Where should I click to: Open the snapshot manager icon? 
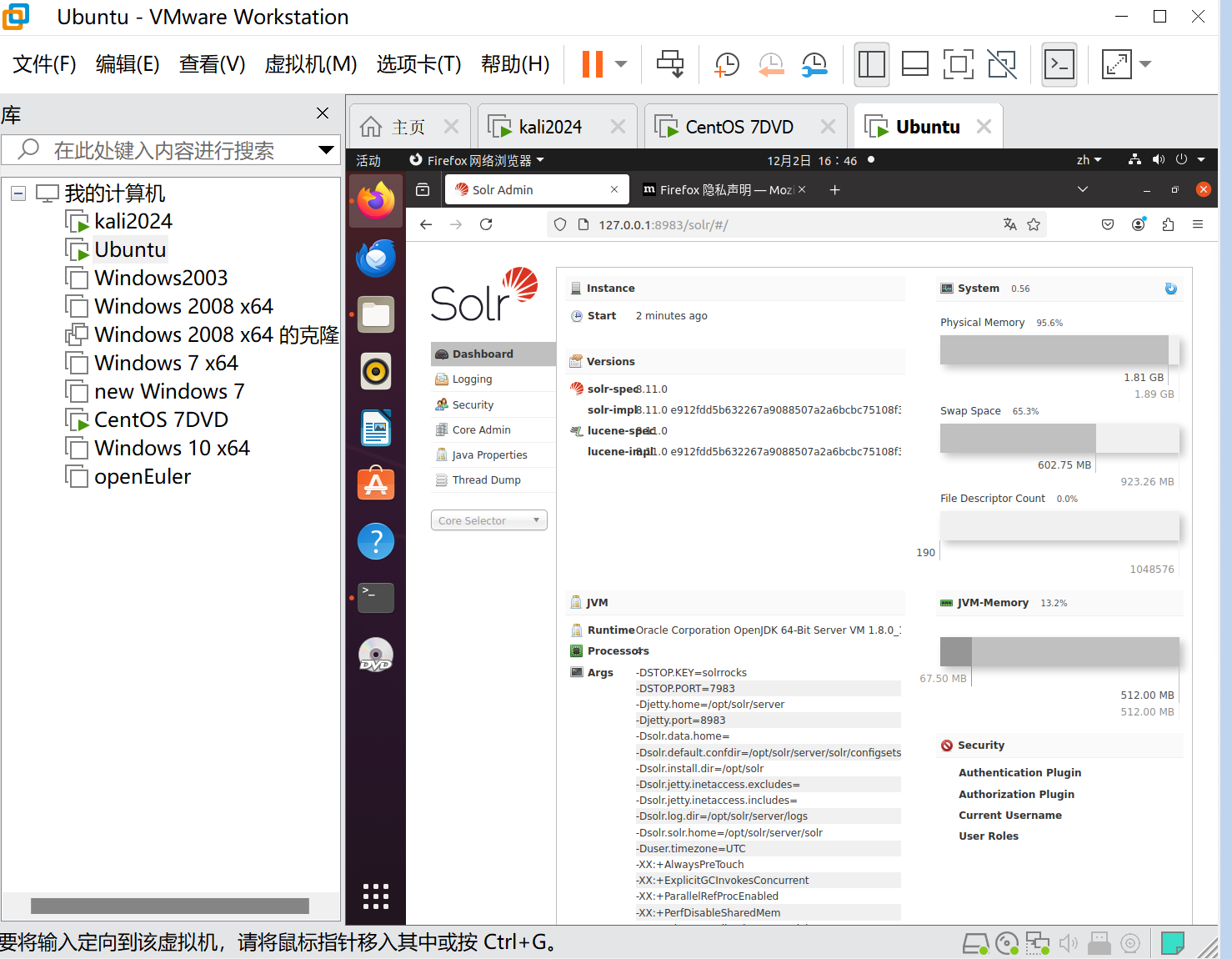coord(814,64)
